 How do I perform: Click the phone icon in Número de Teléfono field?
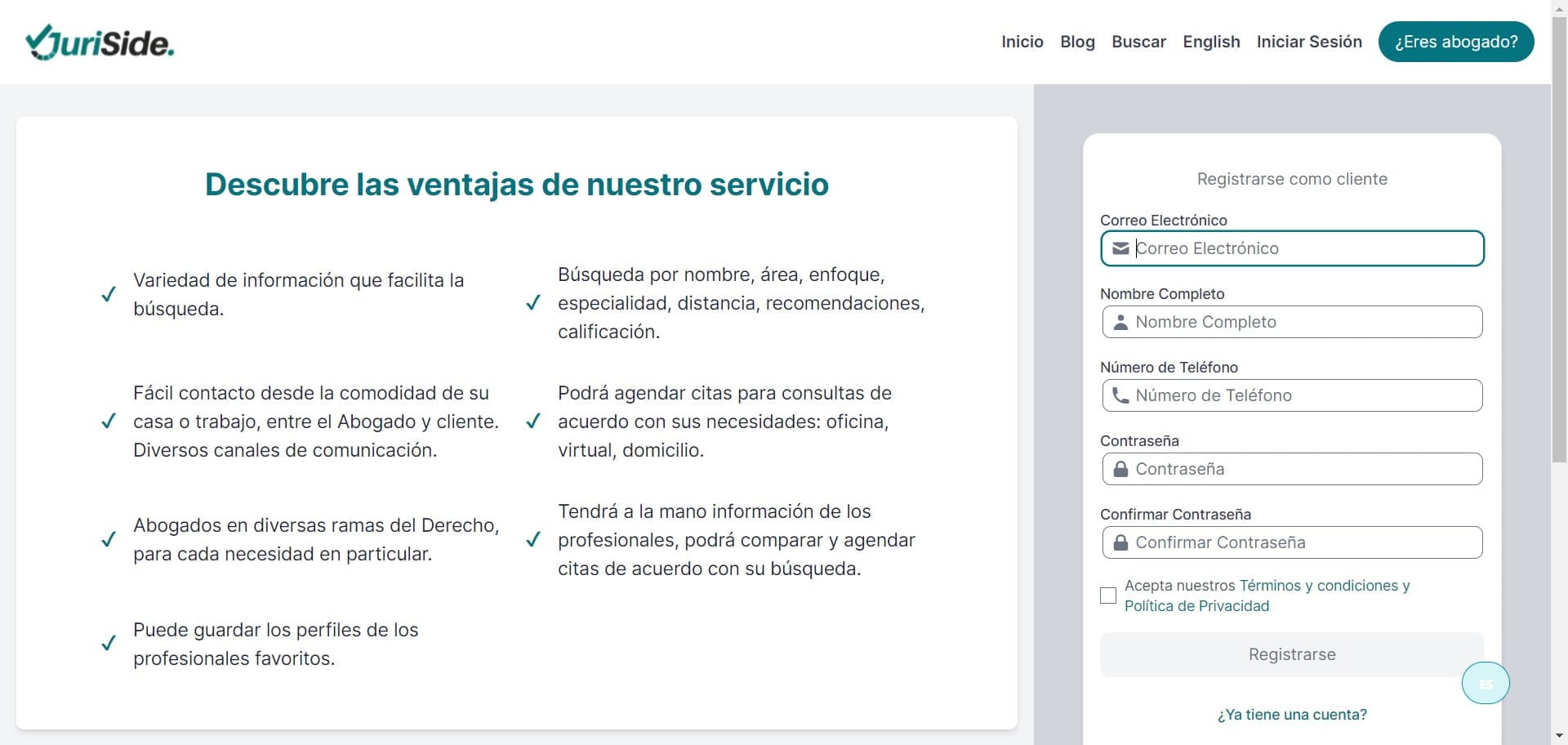[1121, 395]
